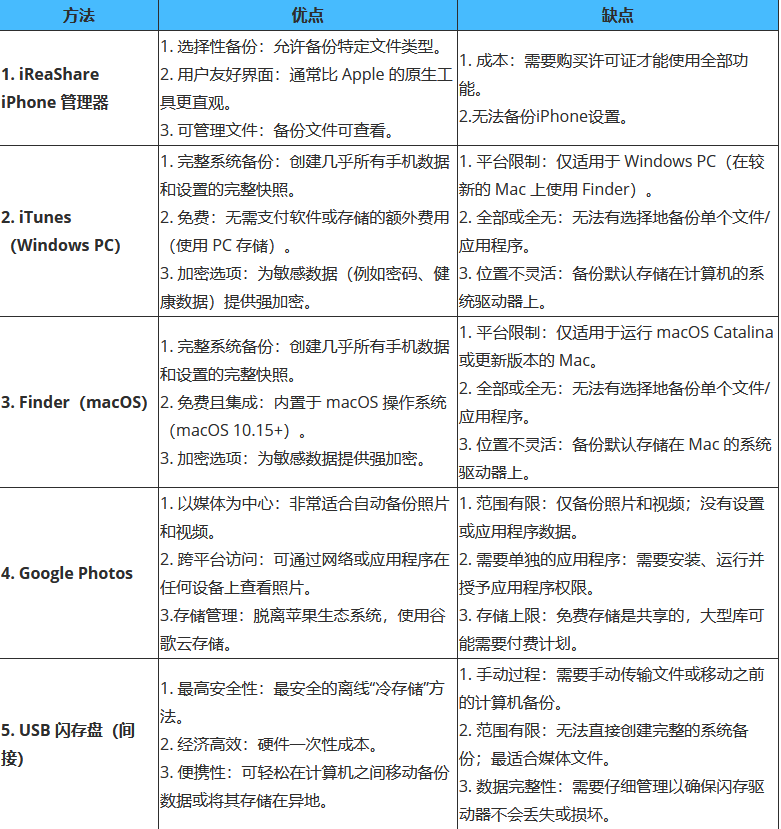Click 免费且集成：内置于 macOS 操作系统
Screen dimensions: 781x829
click(304, 417)
